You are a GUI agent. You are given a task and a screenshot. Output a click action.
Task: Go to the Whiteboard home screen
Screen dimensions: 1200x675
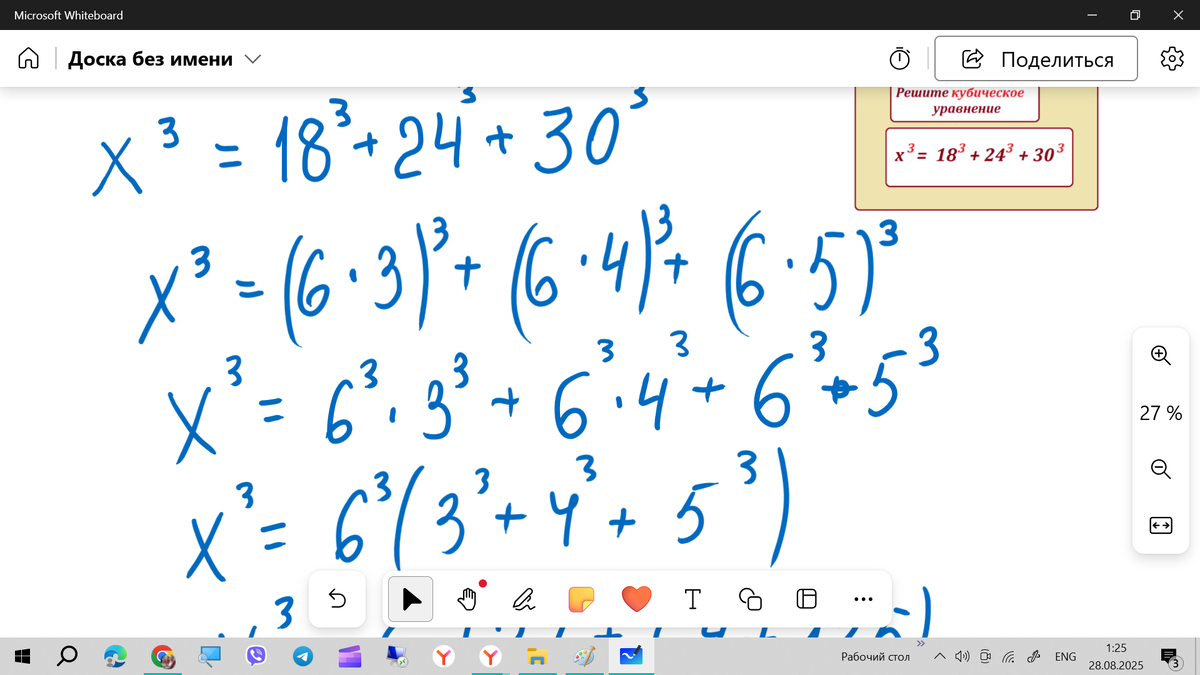click(28, 59)
